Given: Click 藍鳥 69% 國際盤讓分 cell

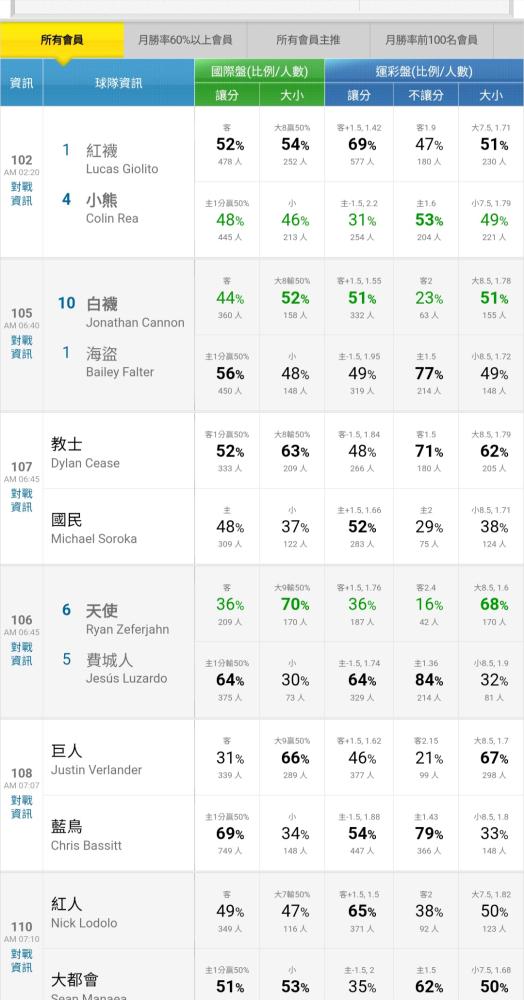Looking at the screenshot, I should [x=226, y=834].
